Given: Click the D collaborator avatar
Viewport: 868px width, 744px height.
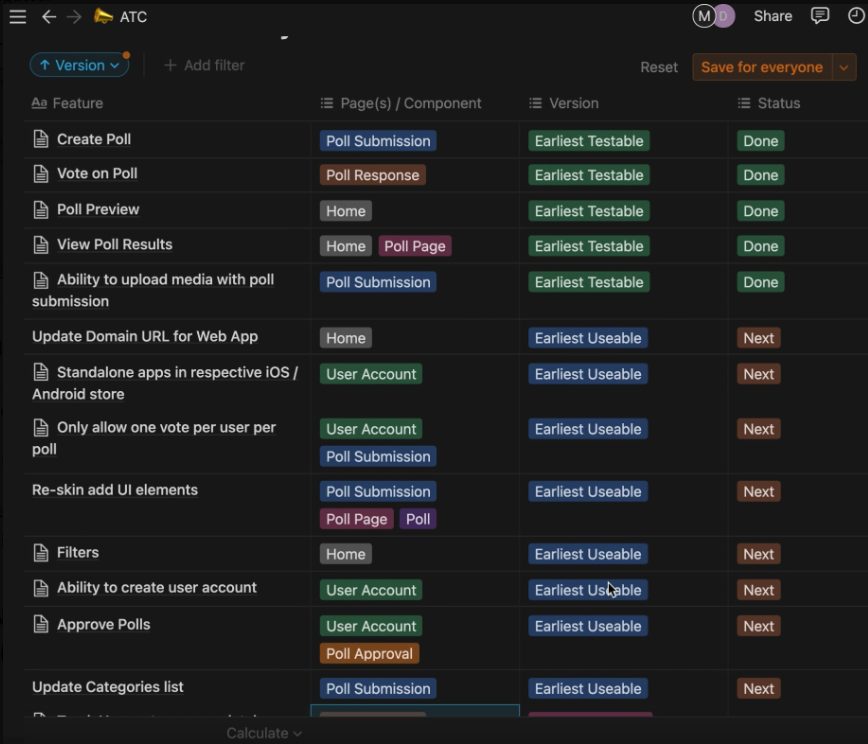Looking at the screenshot, I should 724,16.
